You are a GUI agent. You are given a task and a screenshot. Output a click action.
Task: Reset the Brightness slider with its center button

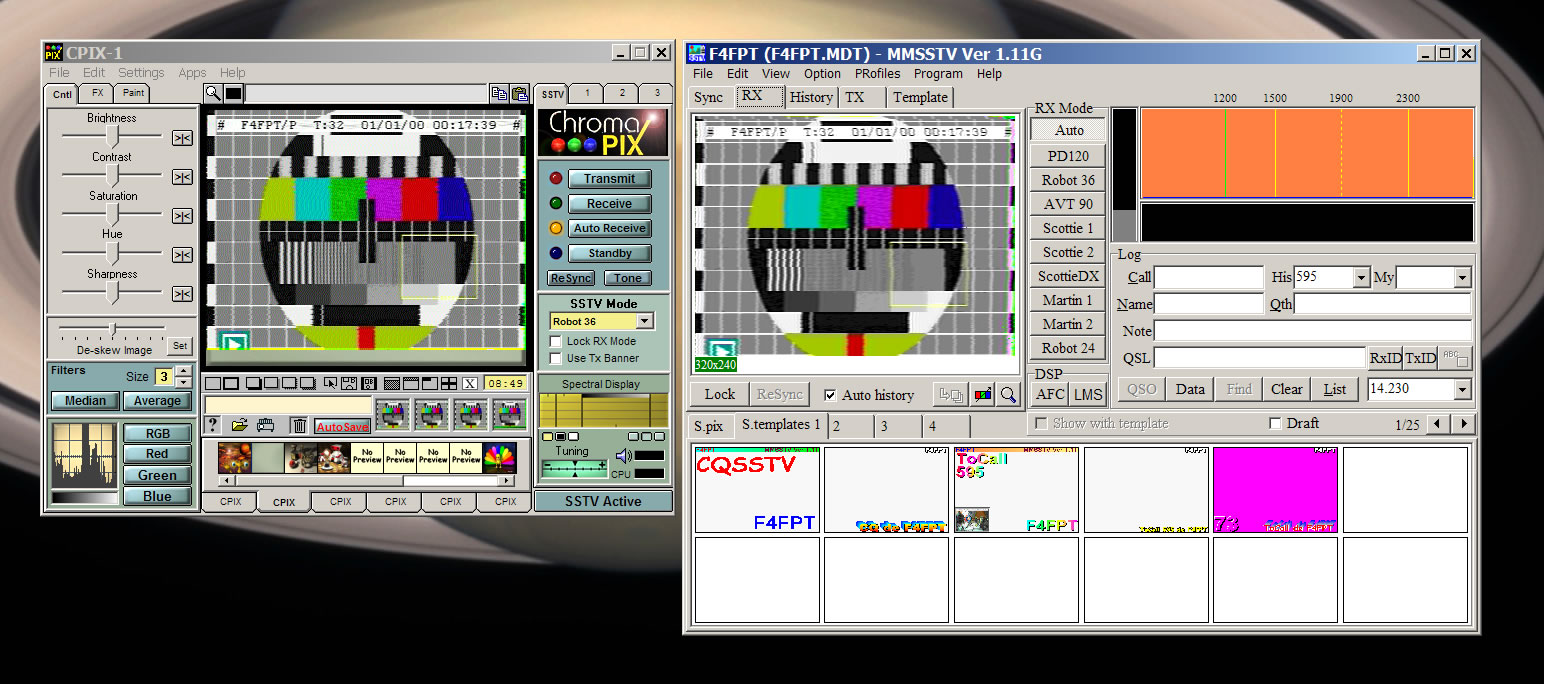pyautogui.click(x=182, y=138)
